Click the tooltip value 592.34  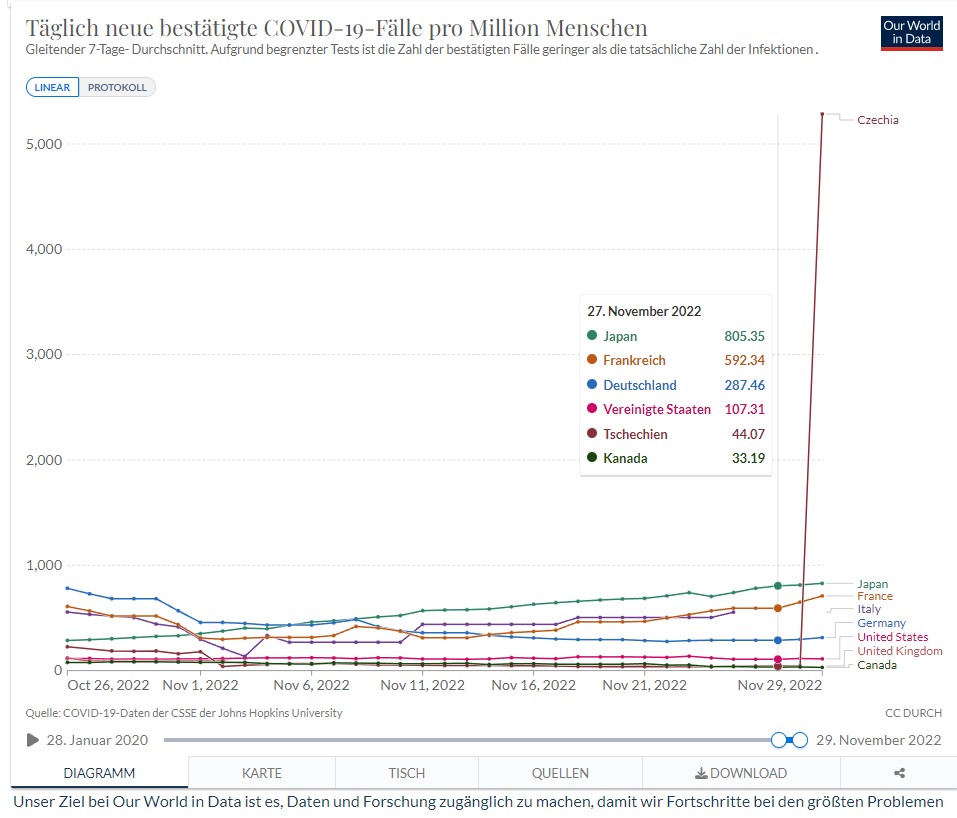745,361
